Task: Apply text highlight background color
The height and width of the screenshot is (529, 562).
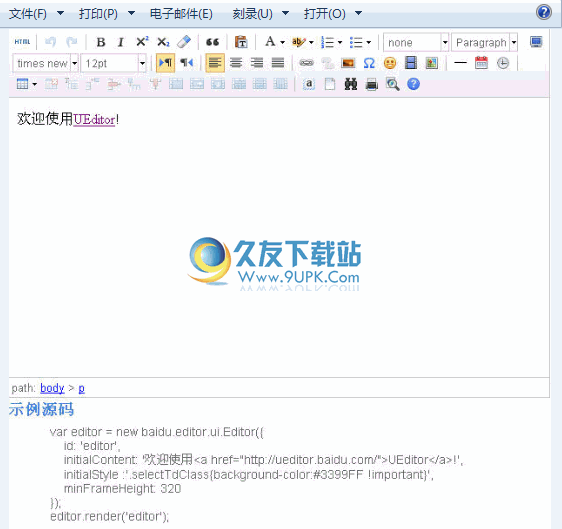Action: coord(298,42)
